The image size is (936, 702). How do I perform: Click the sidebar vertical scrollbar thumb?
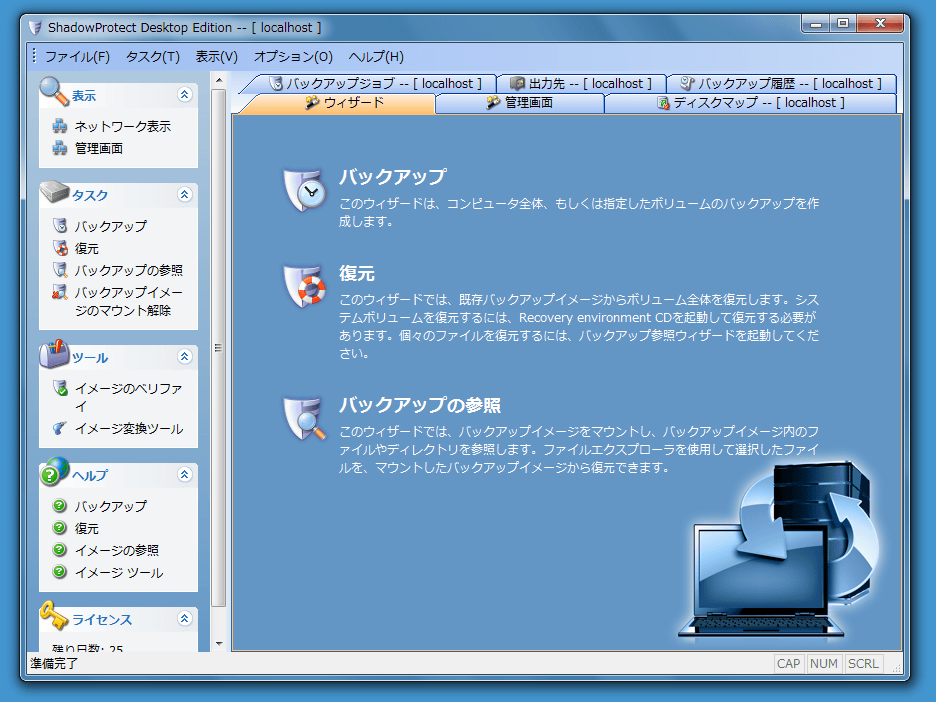(x=219, y=347)
